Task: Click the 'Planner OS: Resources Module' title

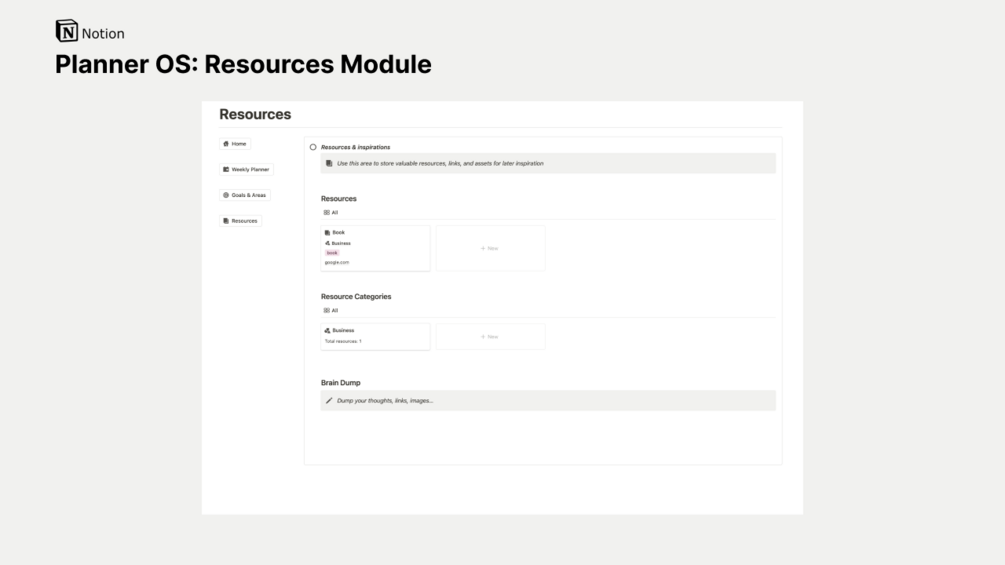Action: 243,64
